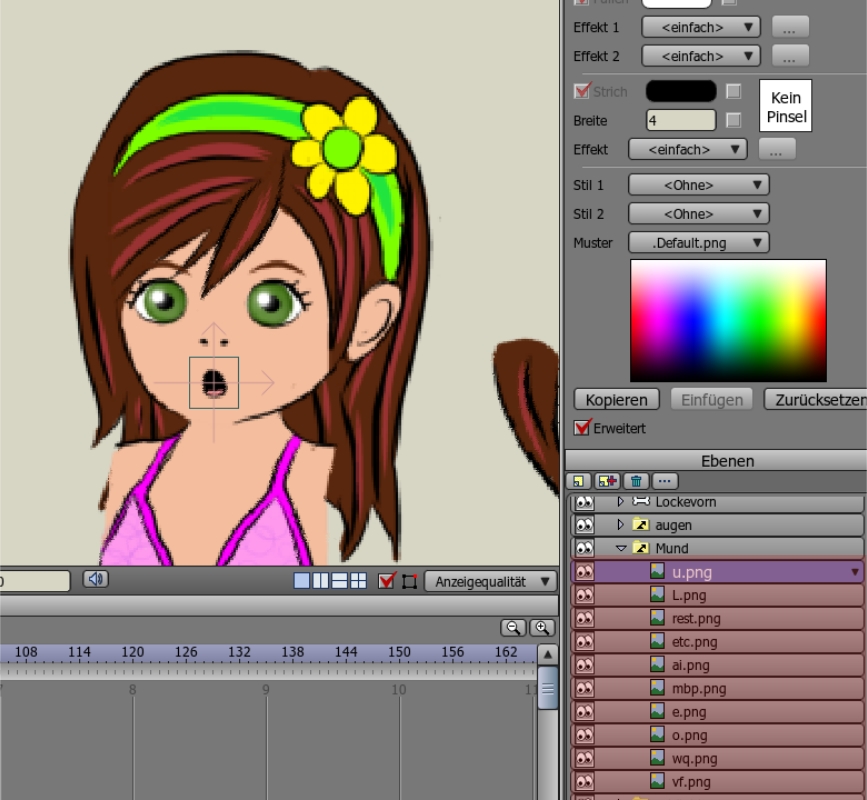Delete layer using the trash can icon
Screen dimensions: 867x800
pyautogui.click(x=636, y=482)
